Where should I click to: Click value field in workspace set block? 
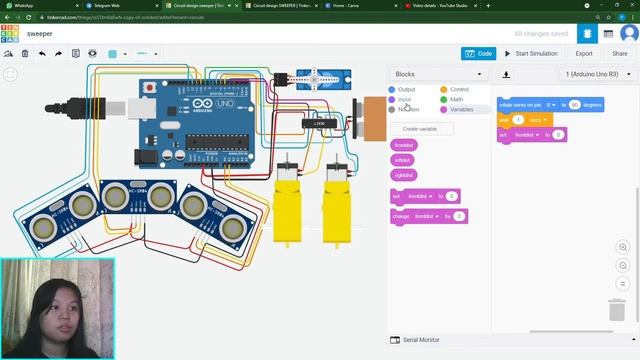click(x=558, y=135)
